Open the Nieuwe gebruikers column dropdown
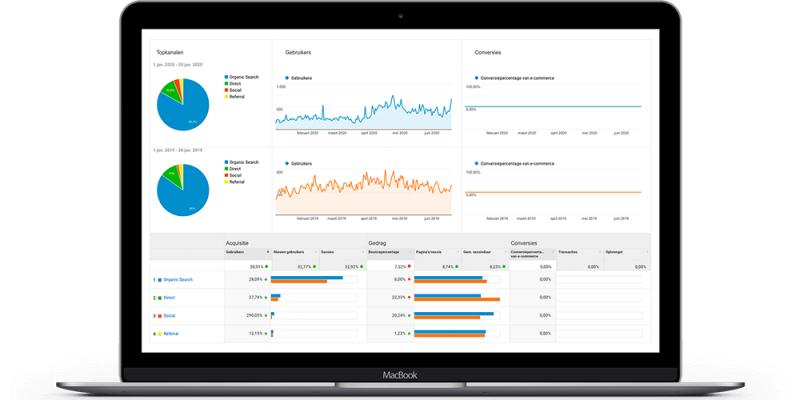The height and width of the screenshot is (400, 800). coord(315,252)
